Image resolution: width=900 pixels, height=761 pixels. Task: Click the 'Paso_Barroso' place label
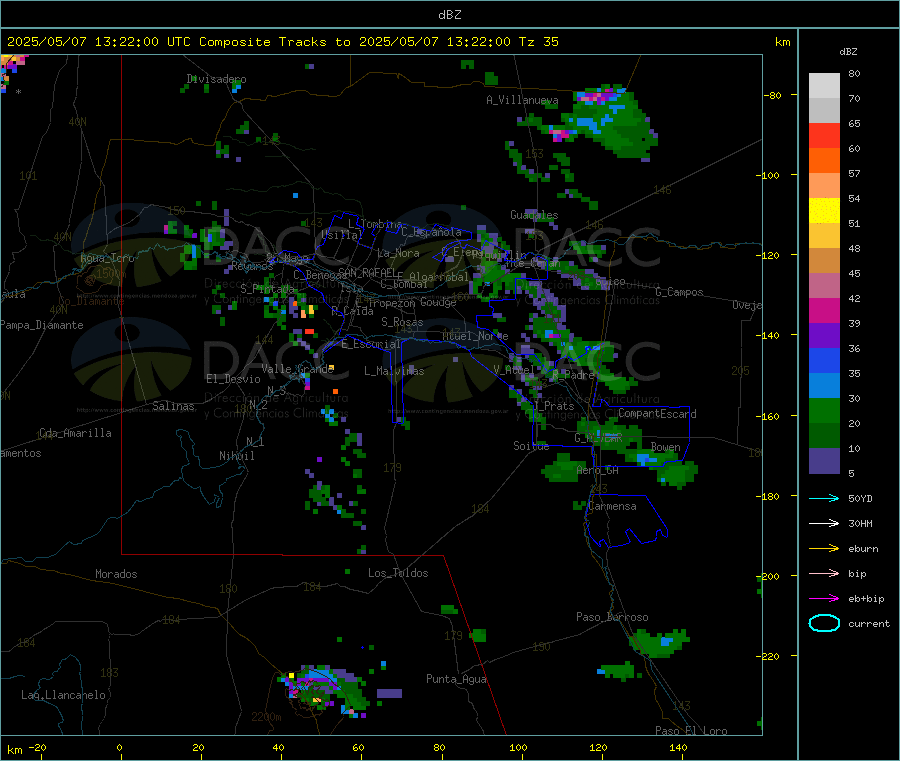pyautogui.click(x=612, y=617)
